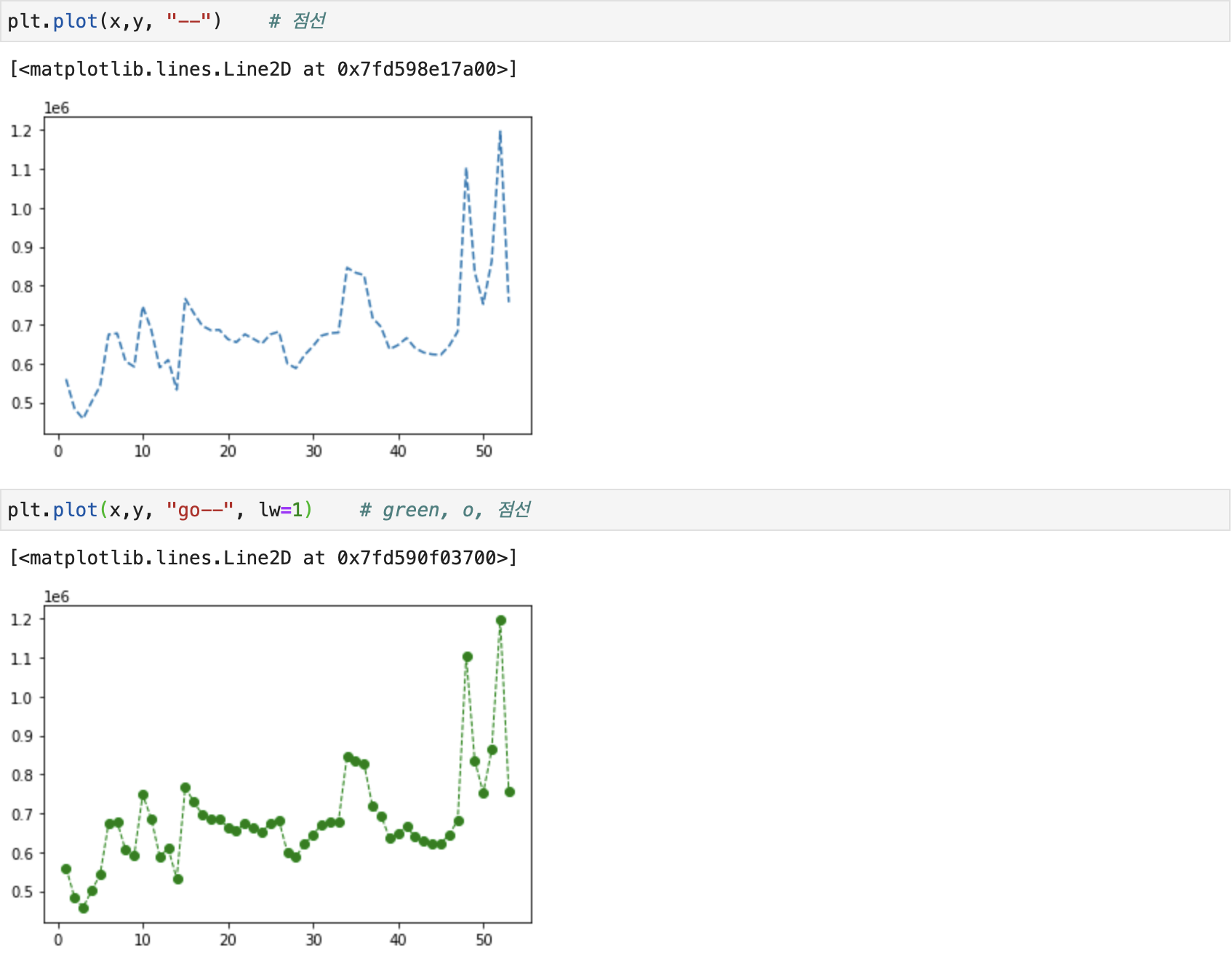Click output text Line2D at 0x7fd598e17a00
This screenshot has width=1232, height=960.
(263, 69)
